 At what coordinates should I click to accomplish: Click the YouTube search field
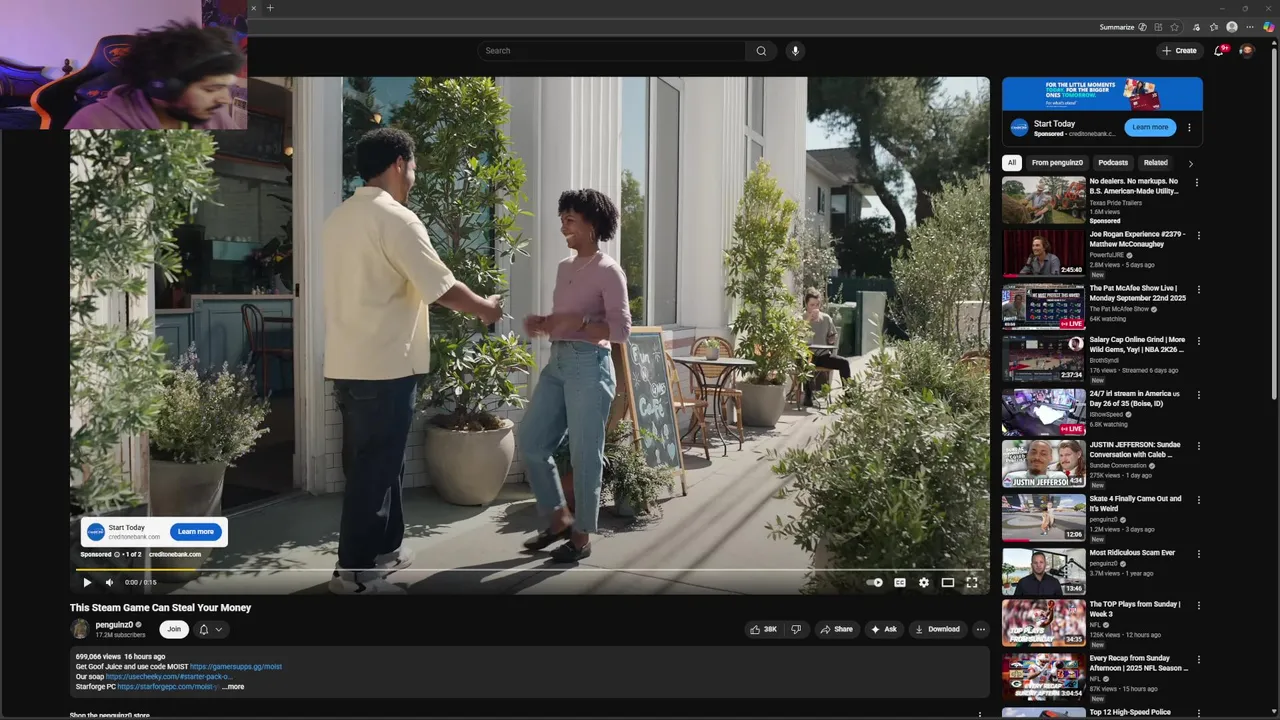(612, 51)
